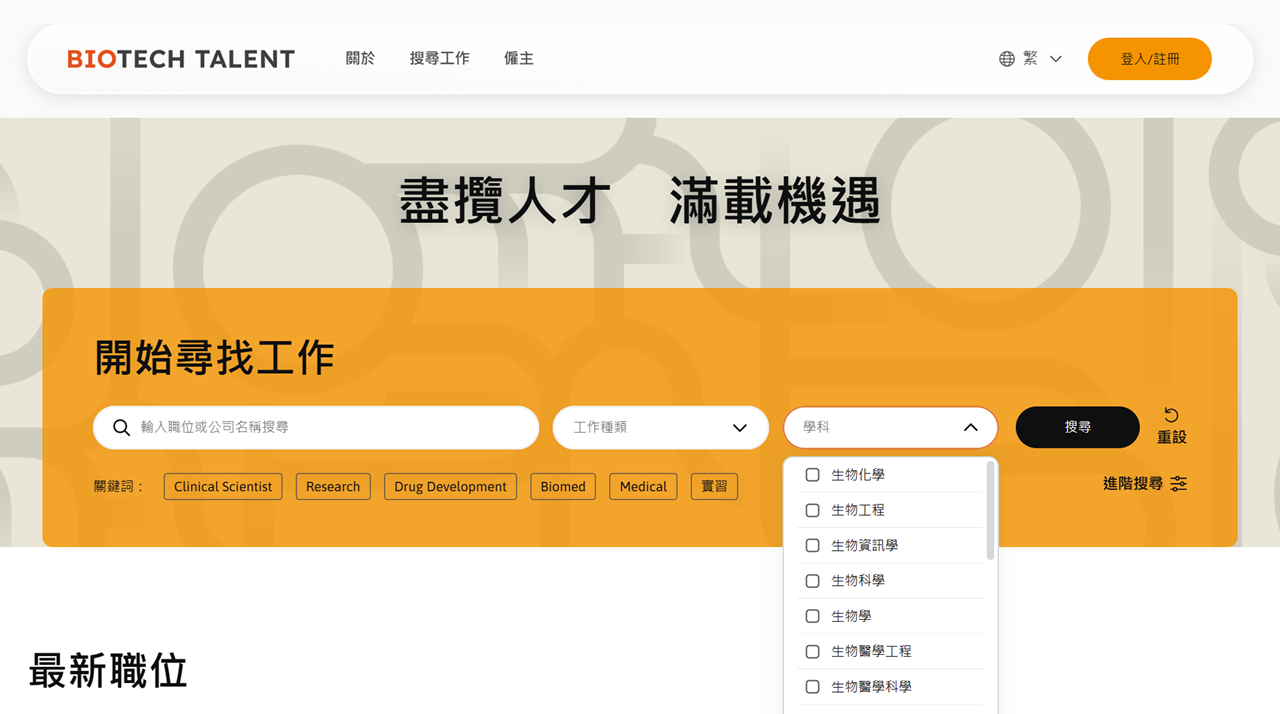This screenshot has width=1280, height=714.
Task: Toggle the 生物醫學工程 checkbox
Action: pos(812,652)
